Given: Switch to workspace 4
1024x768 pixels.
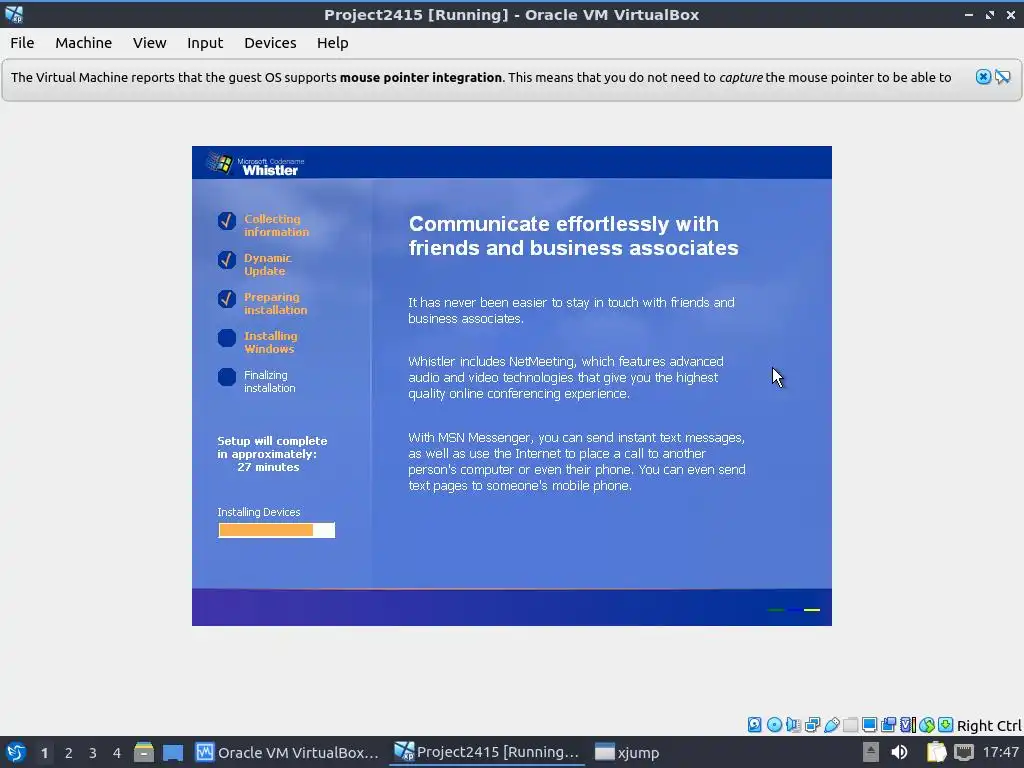Looking at the screenshot, I should [117, 753].
